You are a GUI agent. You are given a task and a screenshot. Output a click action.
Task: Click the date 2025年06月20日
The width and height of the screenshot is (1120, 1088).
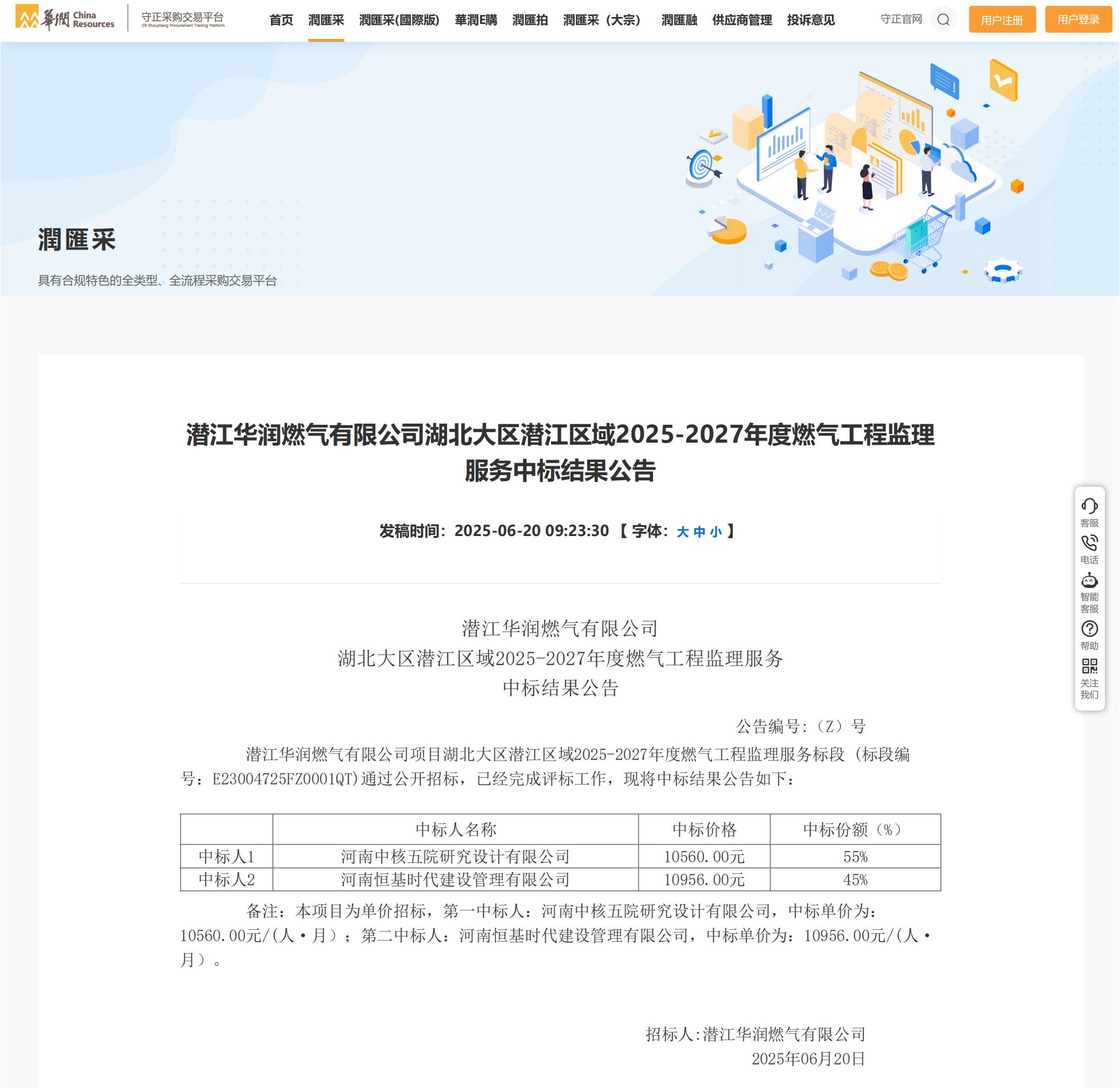click(x=808, y=1058)
